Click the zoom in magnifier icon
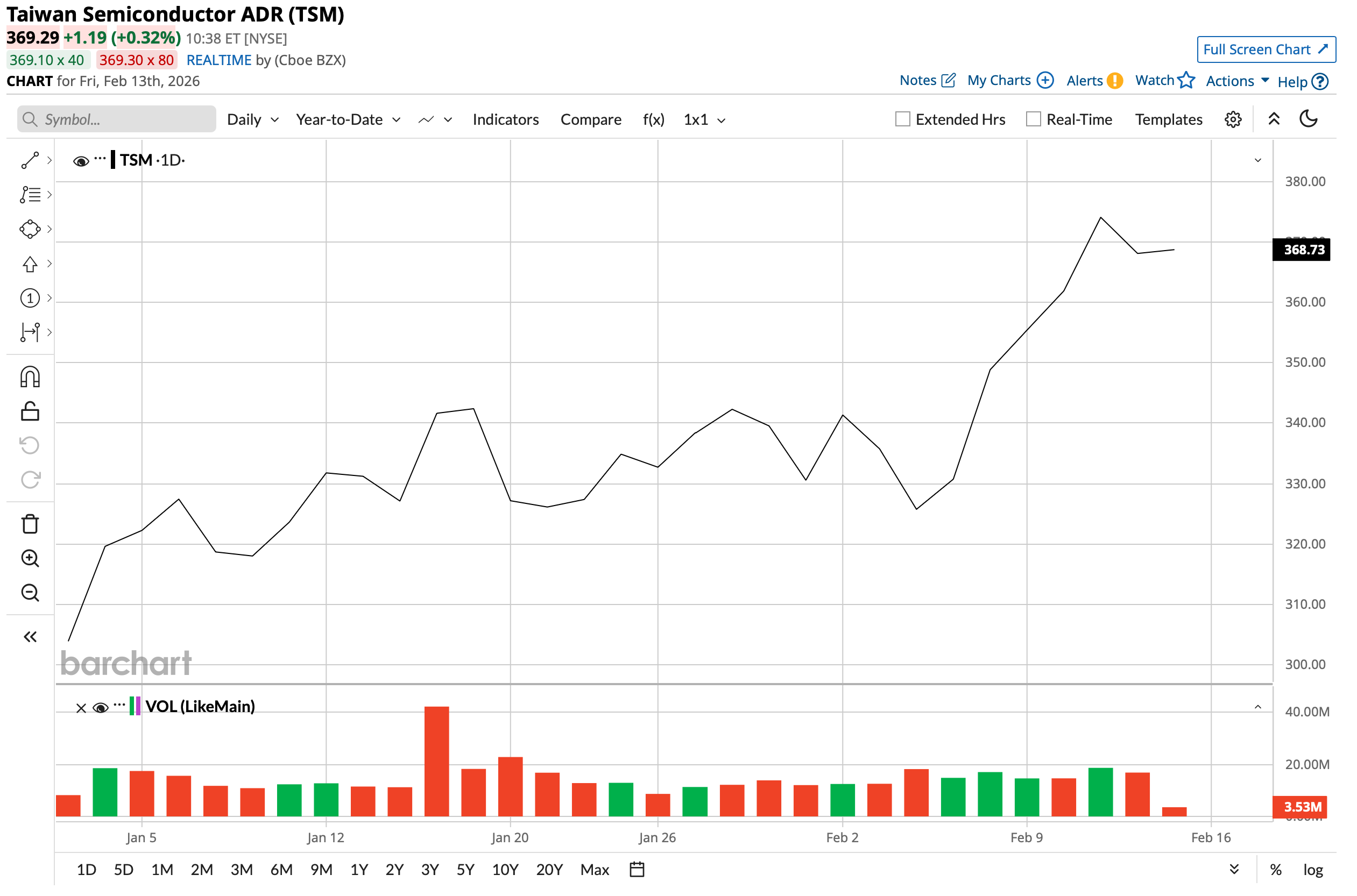Image resolution: width=1357 pixels, height=896 pixels. pos(30,559)
